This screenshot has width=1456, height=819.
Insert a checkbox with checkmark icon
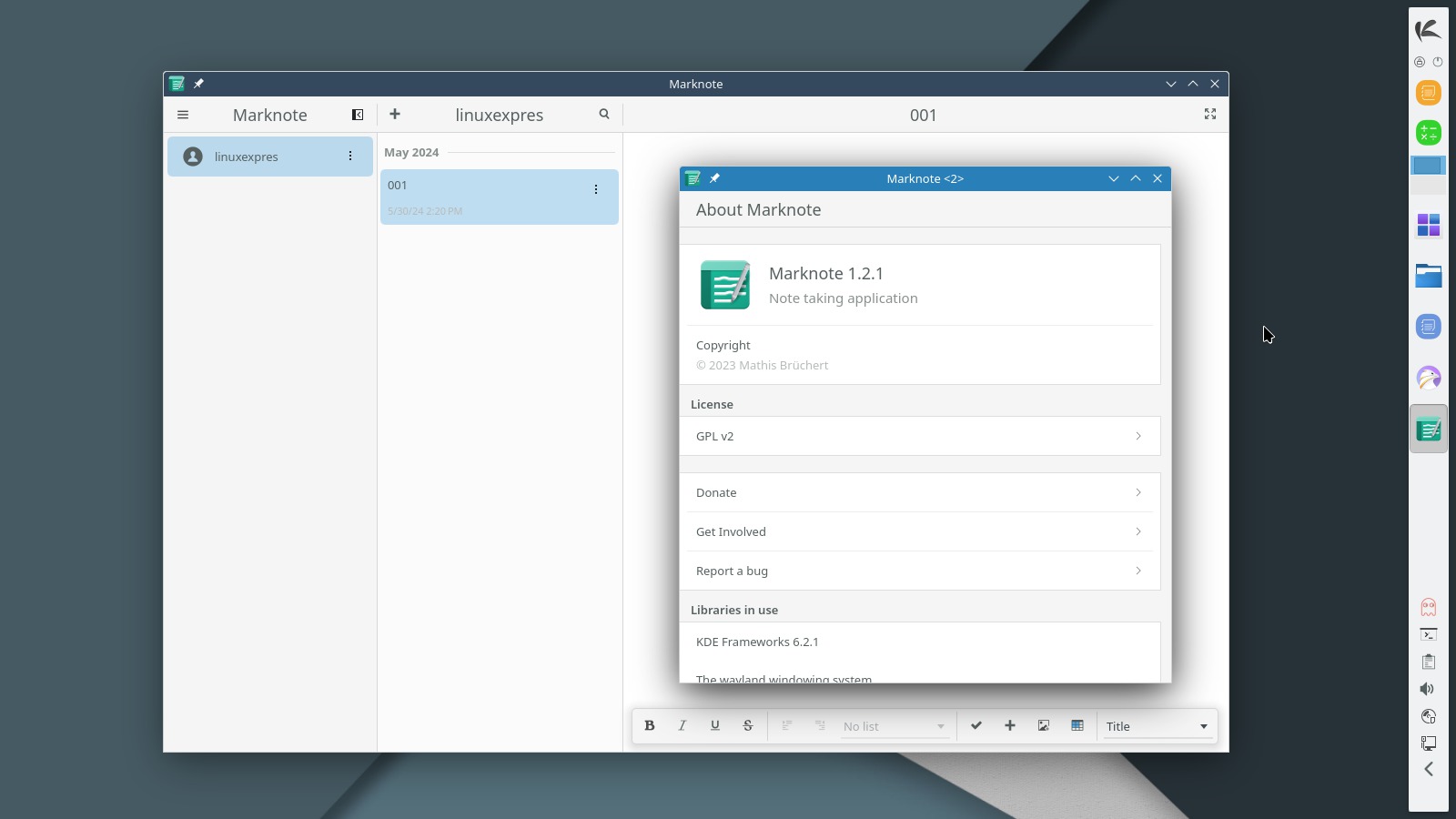point(976,725)
